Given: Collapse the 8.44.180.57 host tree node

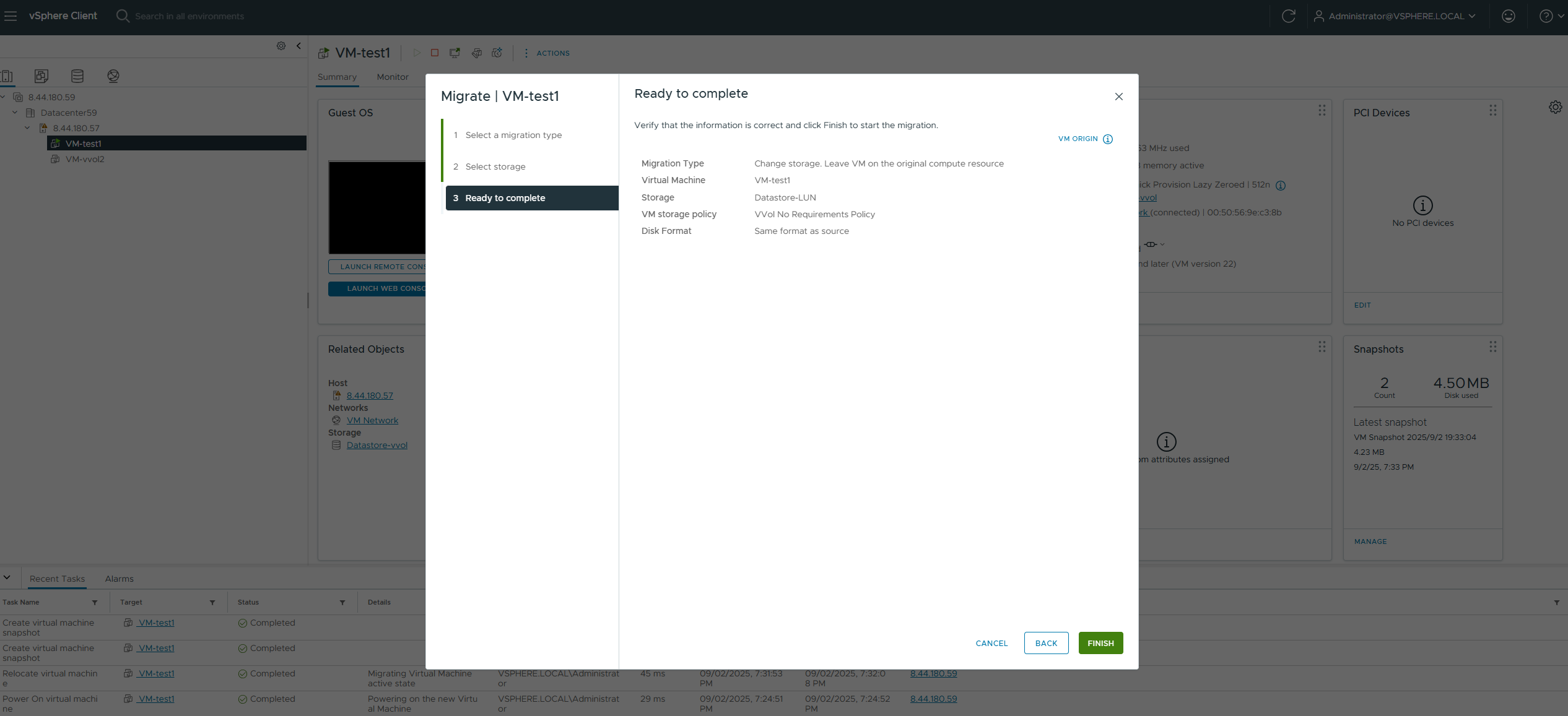Looking at the screenshot, I should coord(27,128).
